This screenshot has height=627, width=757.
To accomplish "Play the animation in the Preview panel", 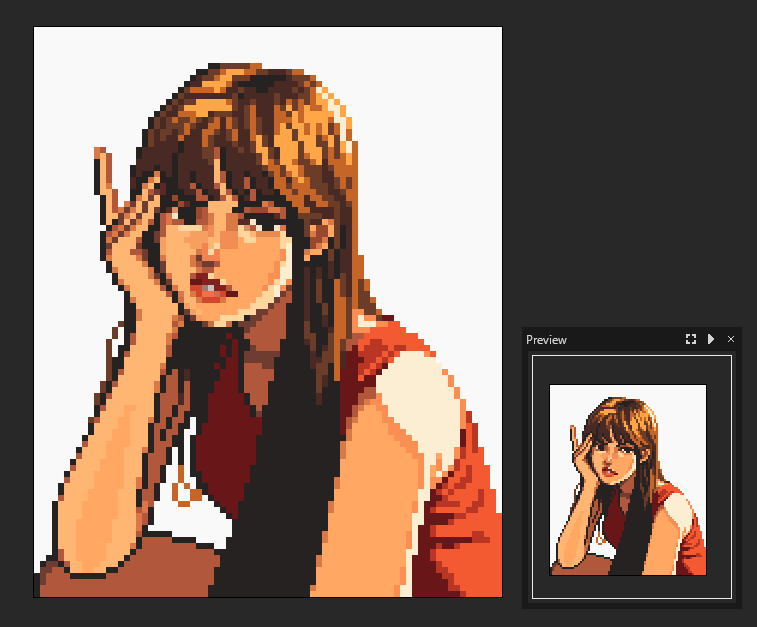I will click(711, 340).
